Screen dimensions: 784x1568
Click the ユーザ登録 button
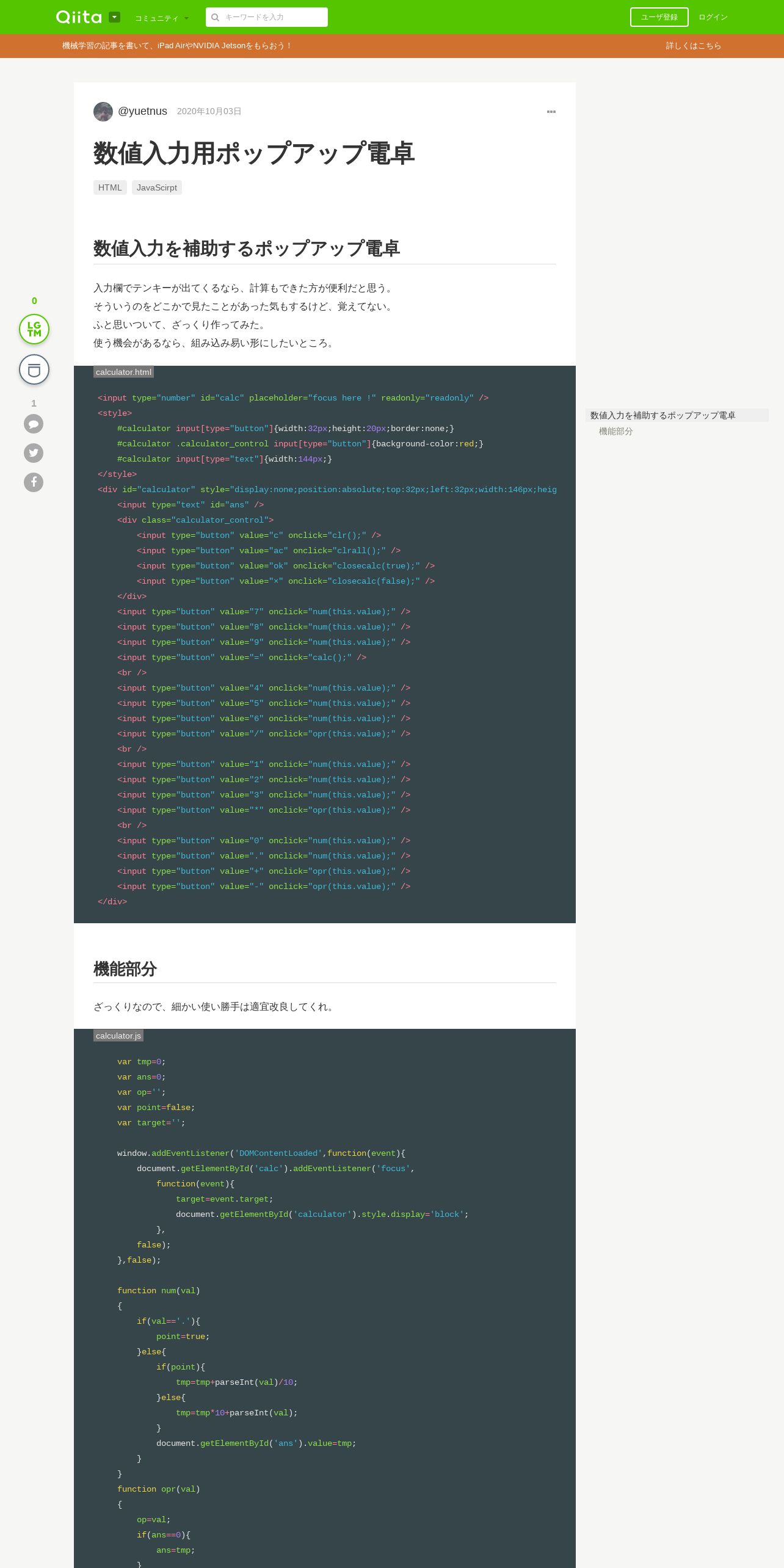[659, 17]
